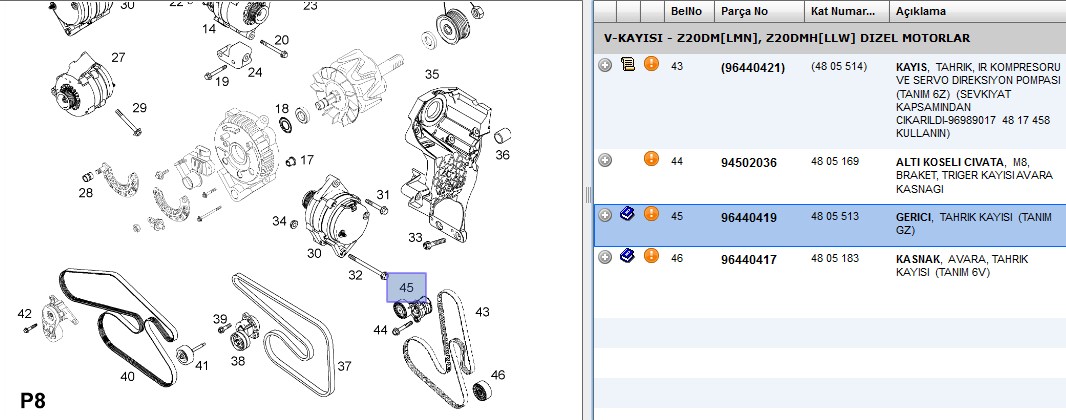Select callout 34 beside the nut

[279, 220]
